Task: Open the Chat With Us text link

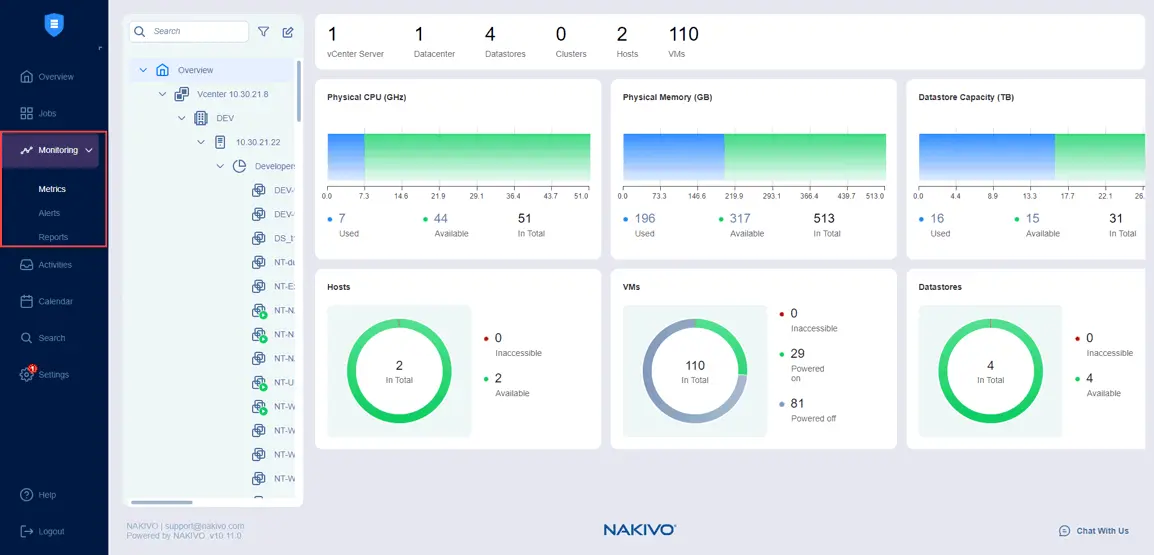Action: 1102,531
